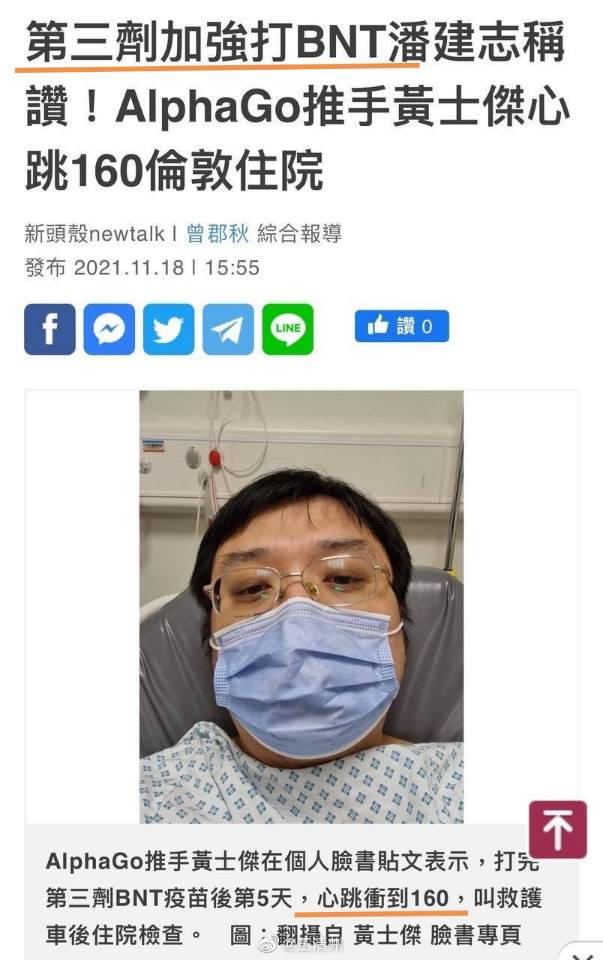The image size is (603, 960).
Task: Open the hospital selfie photo
Action: 301,607
